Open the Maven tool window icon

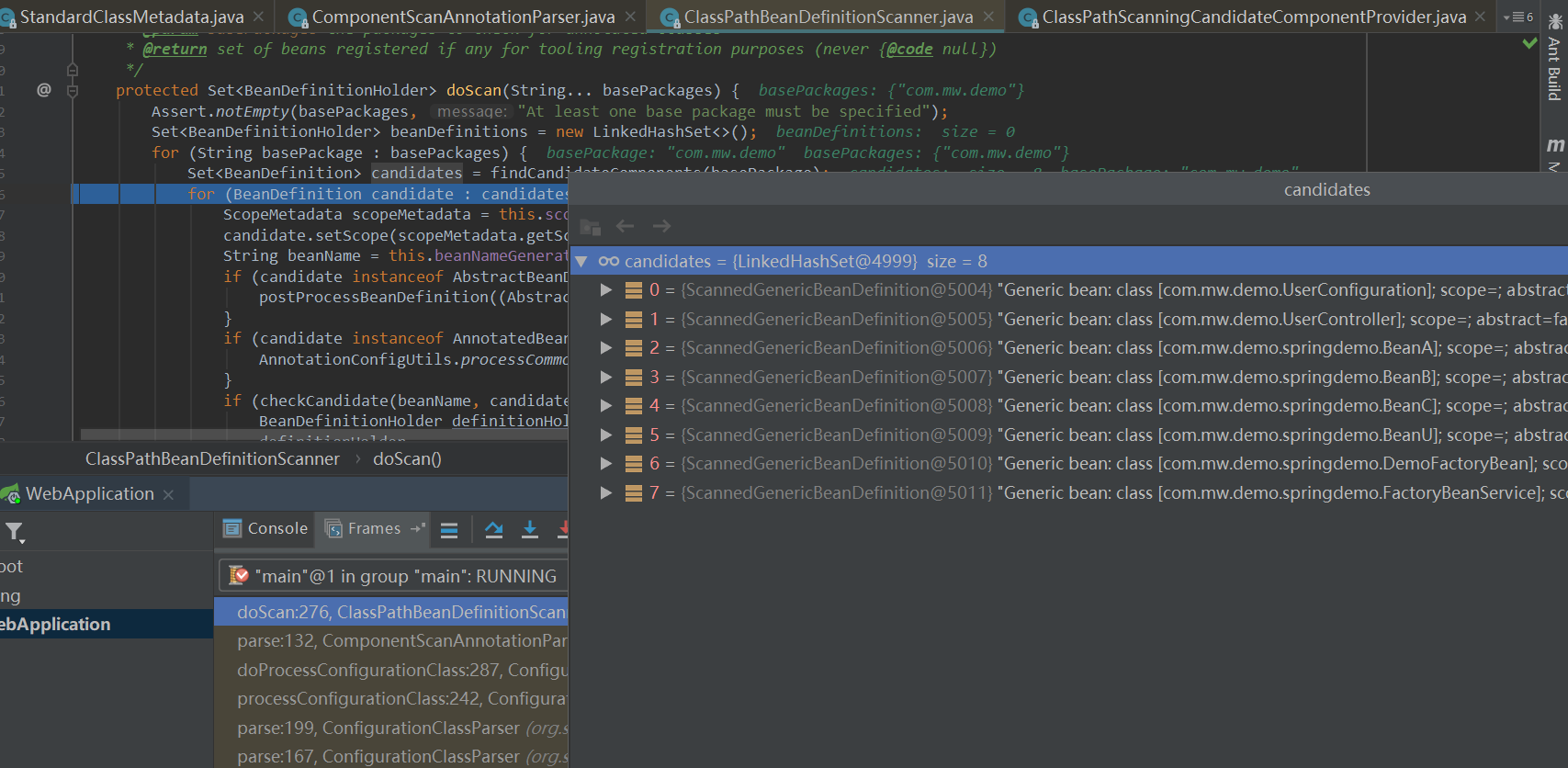(1555, 144)
